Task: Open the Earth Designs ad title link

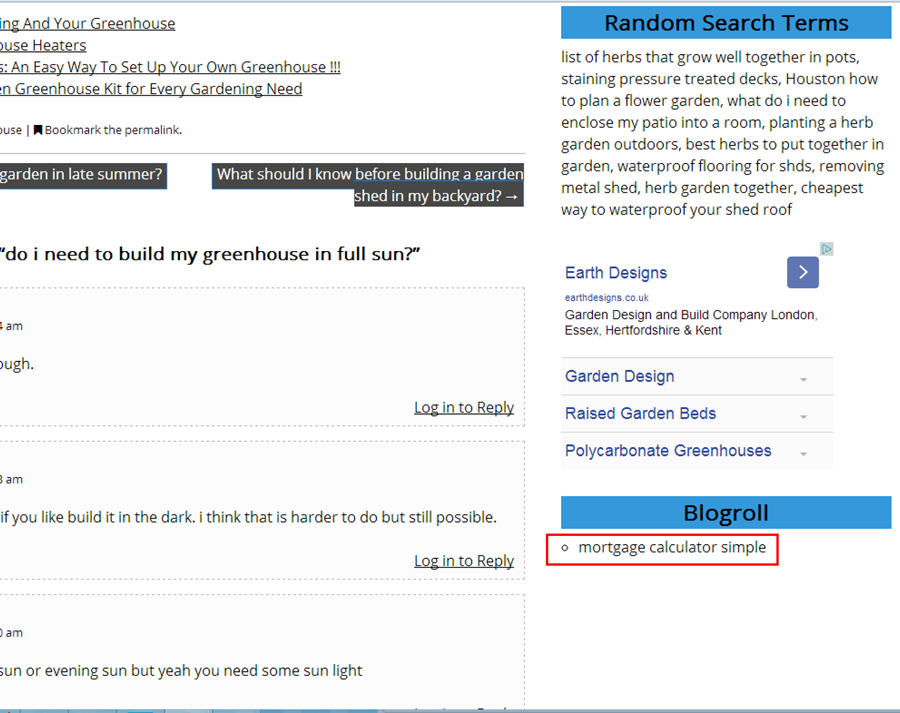Action: [x=616, y=273]
